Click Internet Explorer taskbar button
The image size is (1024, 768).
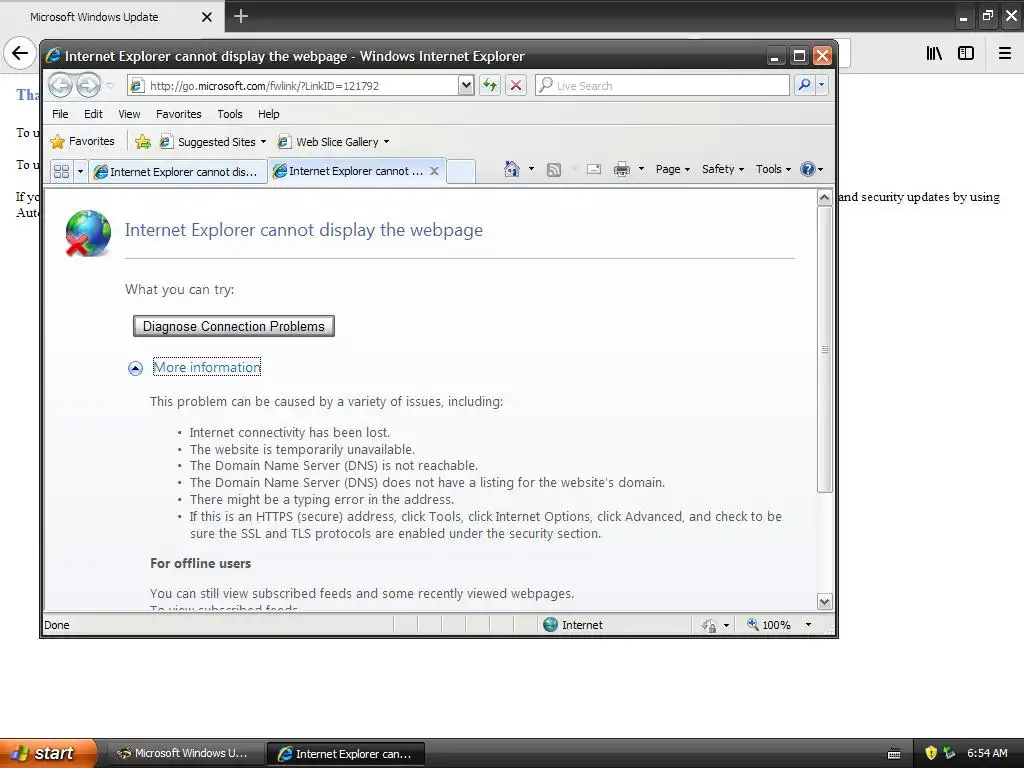click(346, 754)
